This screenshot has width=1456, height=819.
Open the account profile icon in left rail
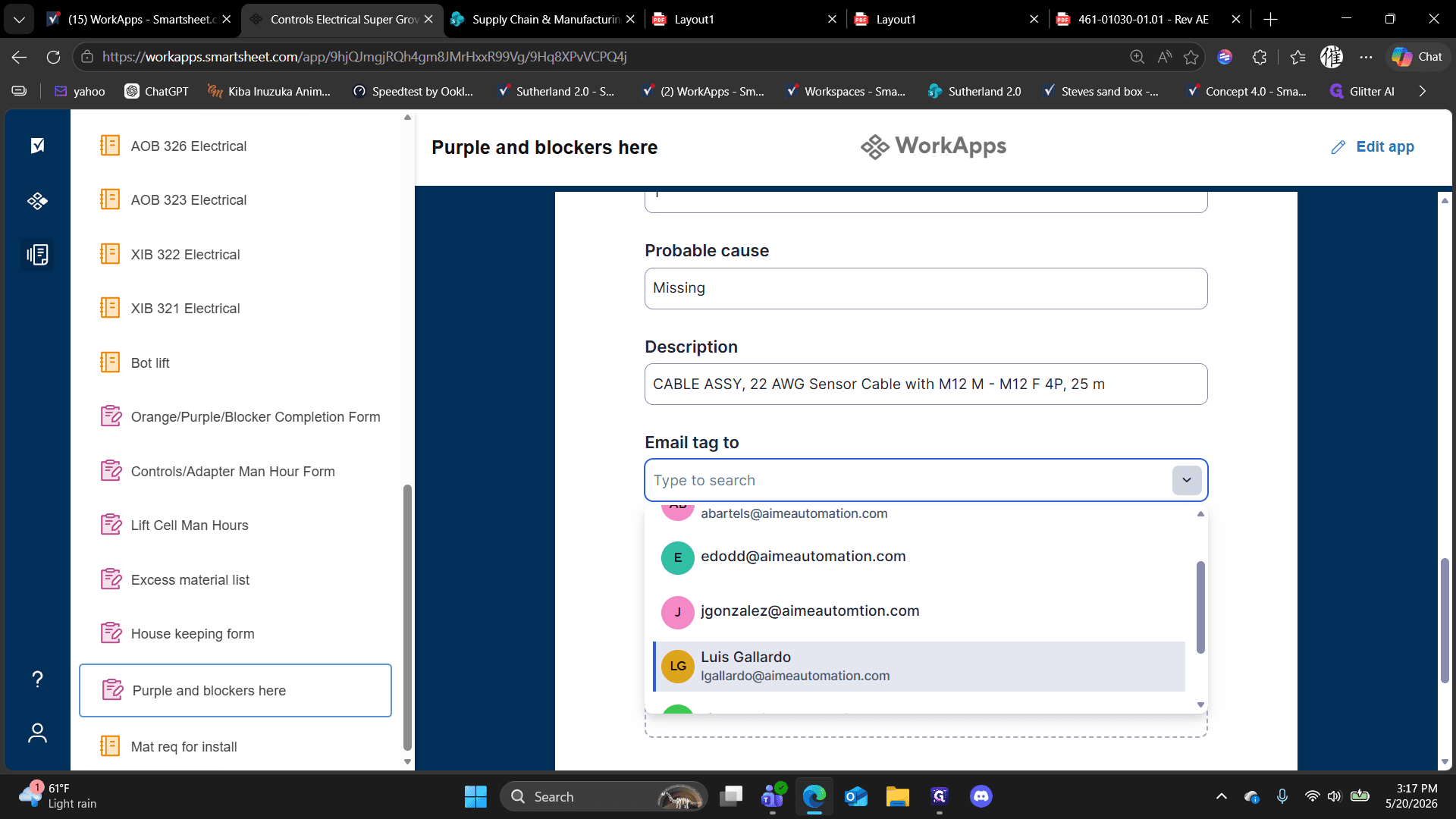pos(37,733)
